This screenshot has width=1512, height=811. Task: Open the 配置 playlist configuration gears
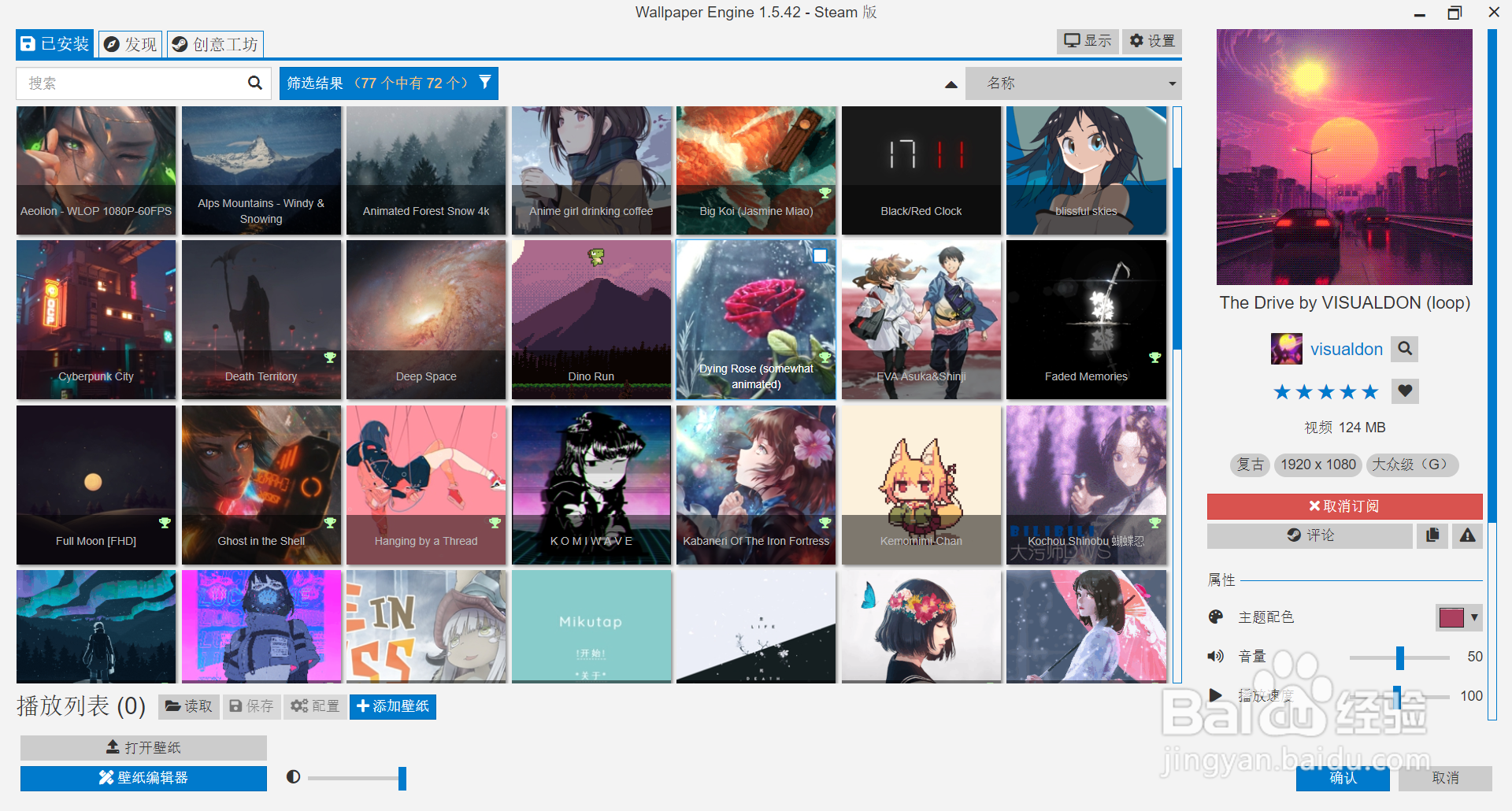click(314, 706)
